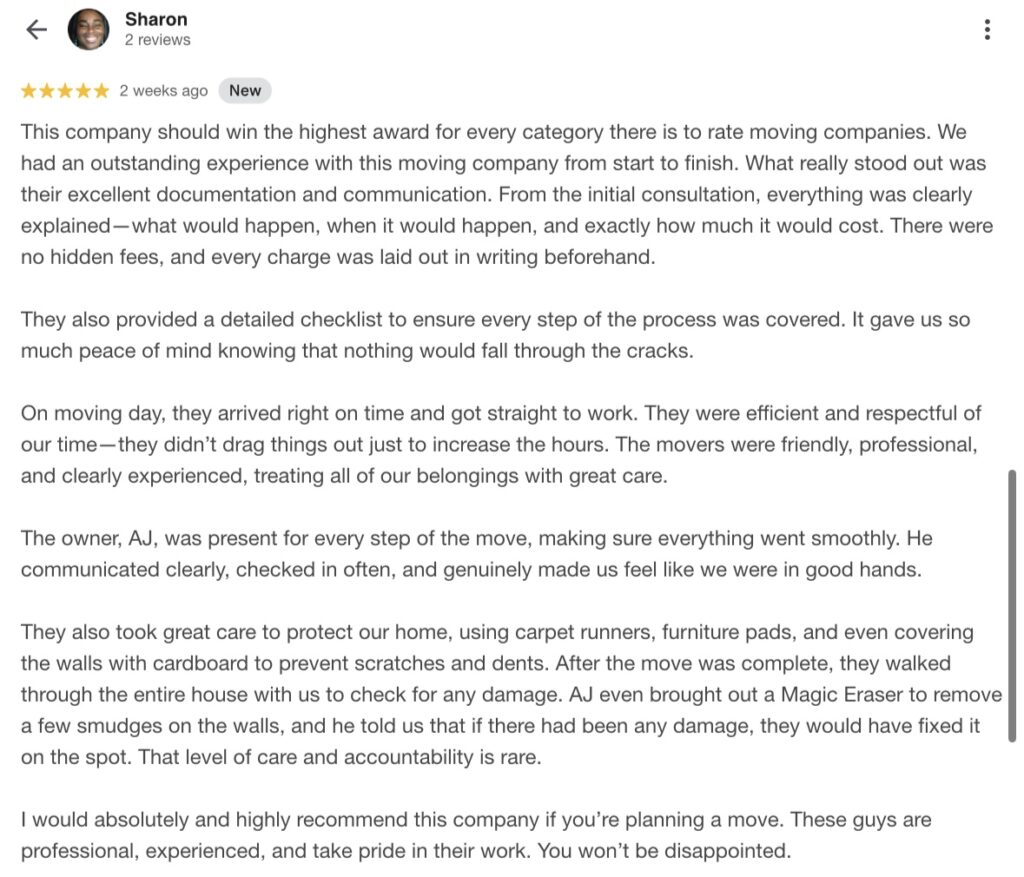Image resolution: width=1024 pixels, height=877 pixels.
Task: Click the vertical scrollbar thumb
Action: click(x=1012, y=605)
